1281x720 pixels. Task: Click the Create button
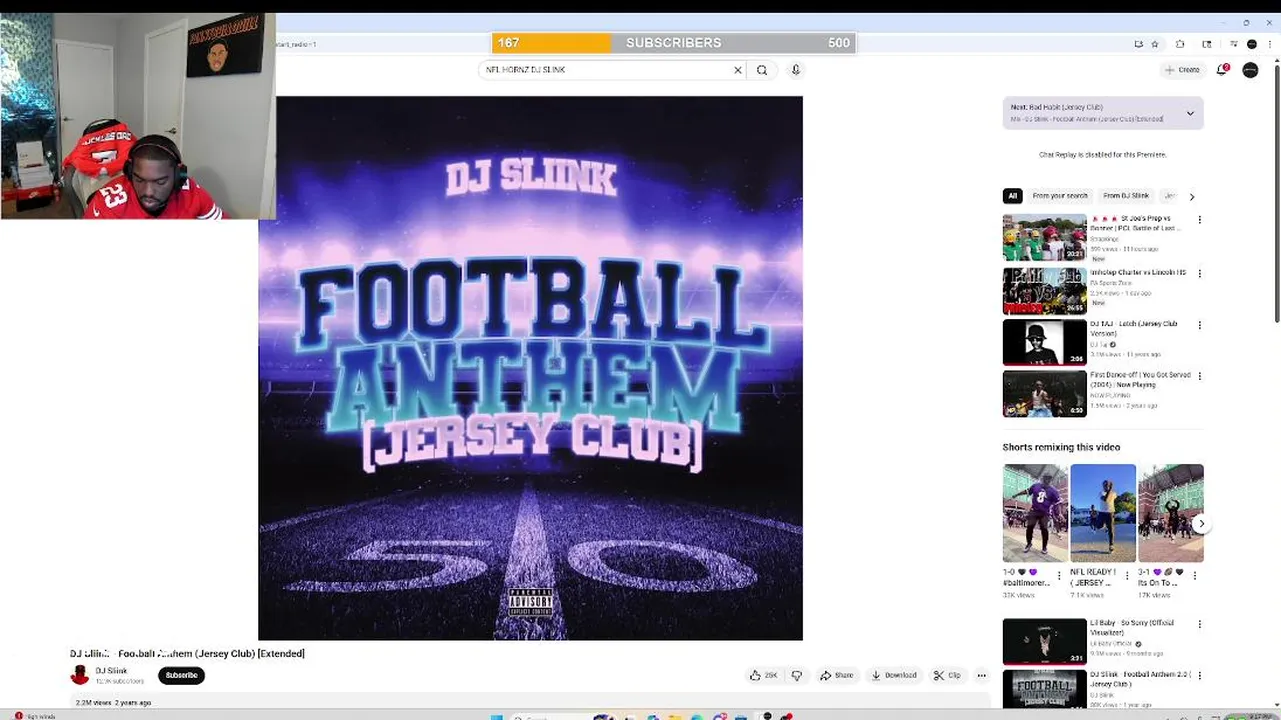point(1182,70)
